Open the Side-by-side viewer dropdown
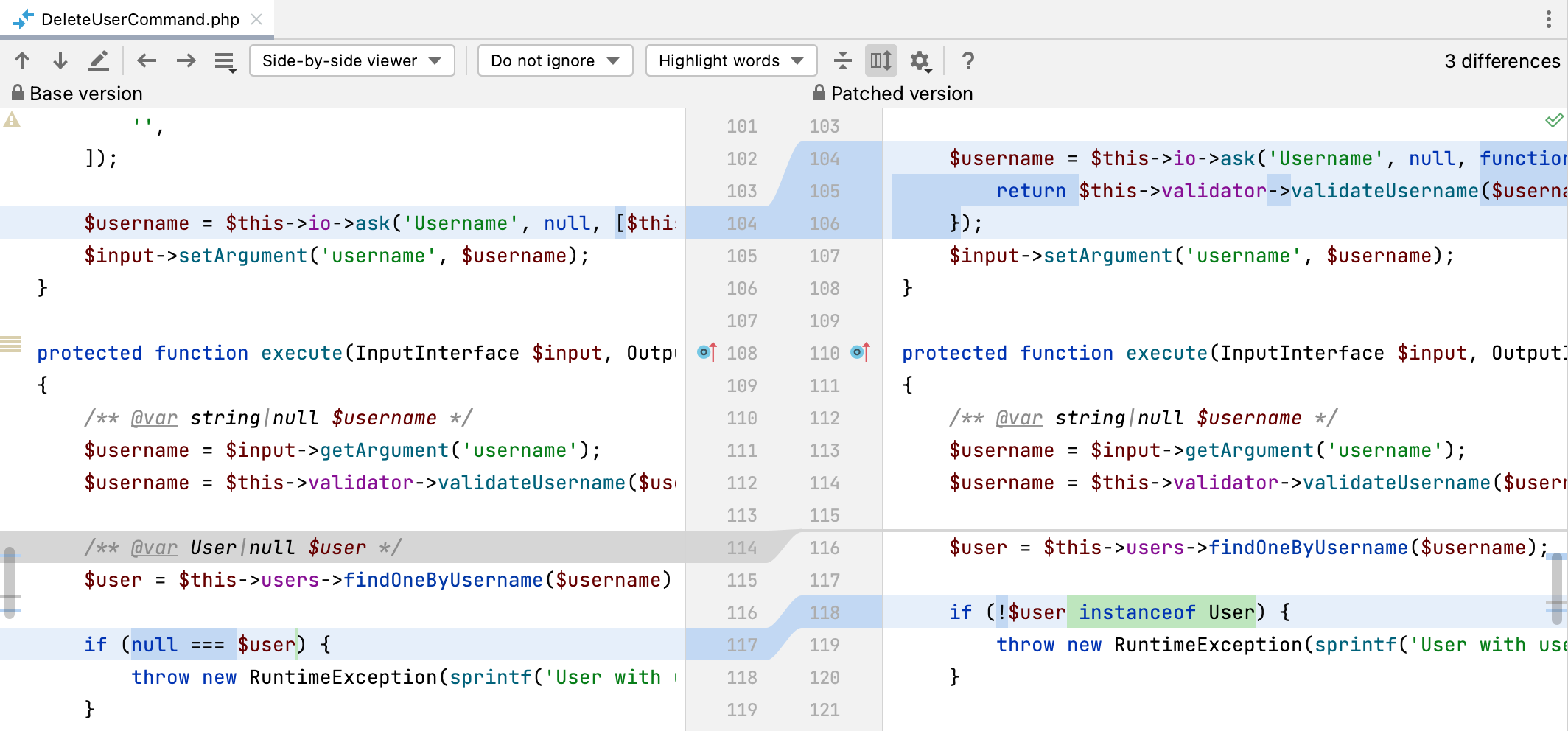This screenshot has height=731, width=1568. (352, 60)
